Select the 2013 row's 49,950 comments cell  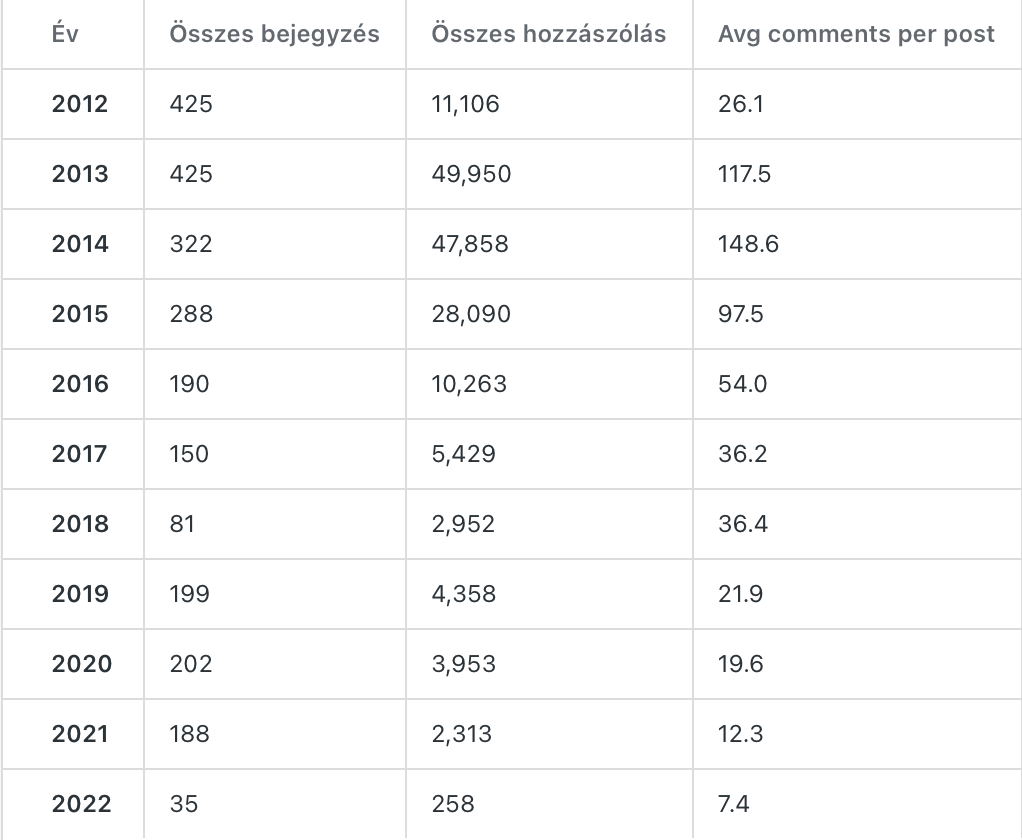471,174
